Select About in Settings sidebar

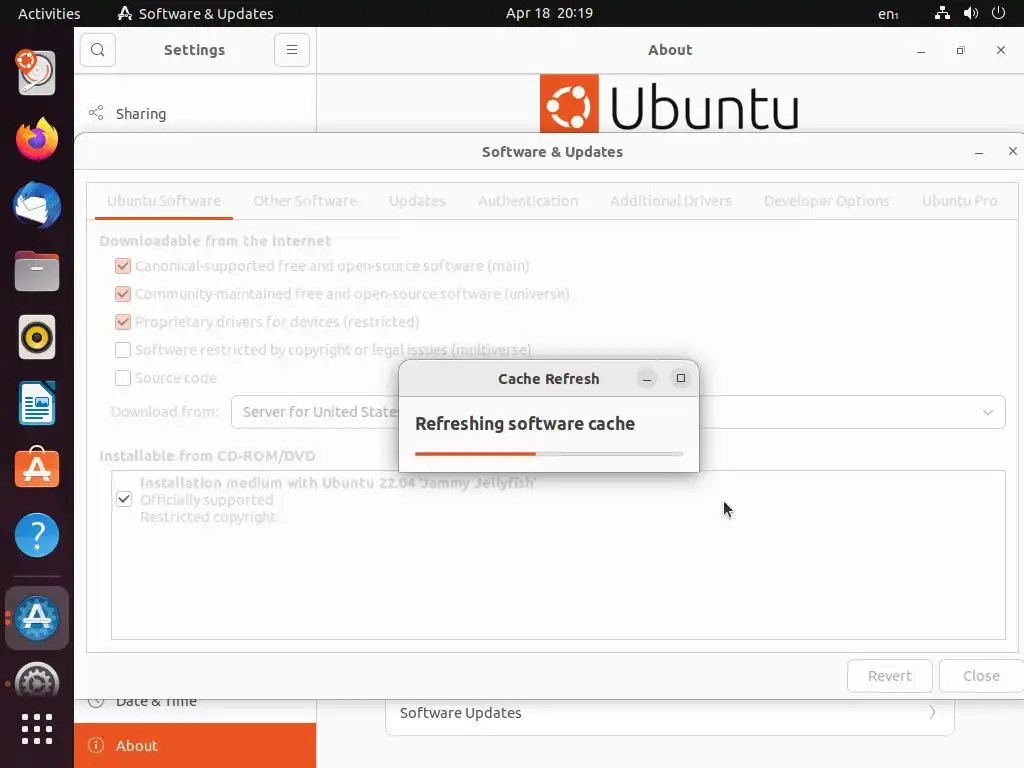[195, 745]
